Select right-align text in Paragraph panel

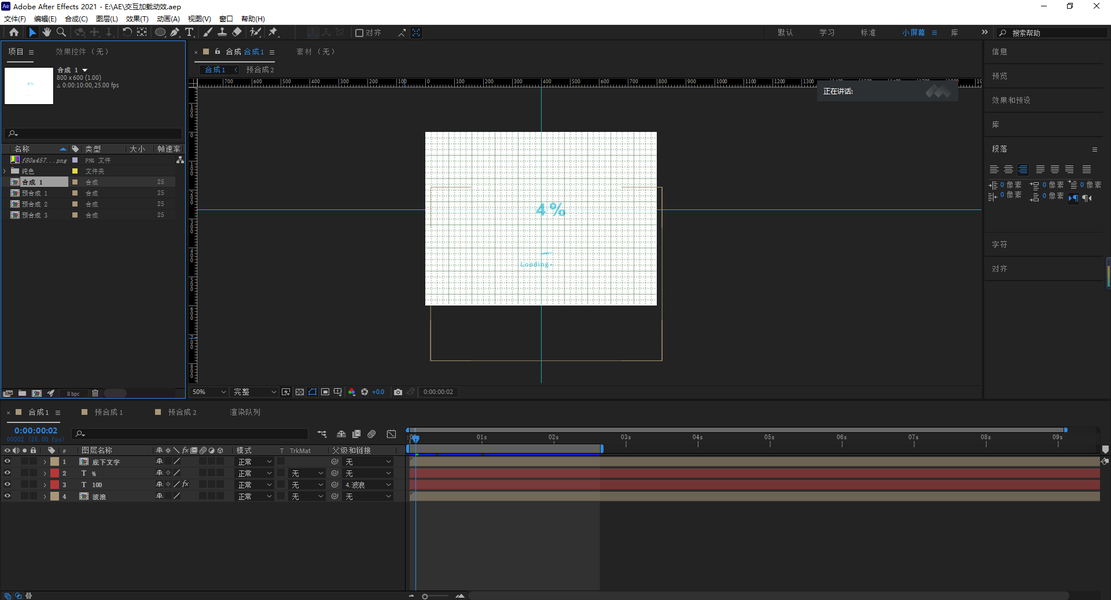(1022, 169)
